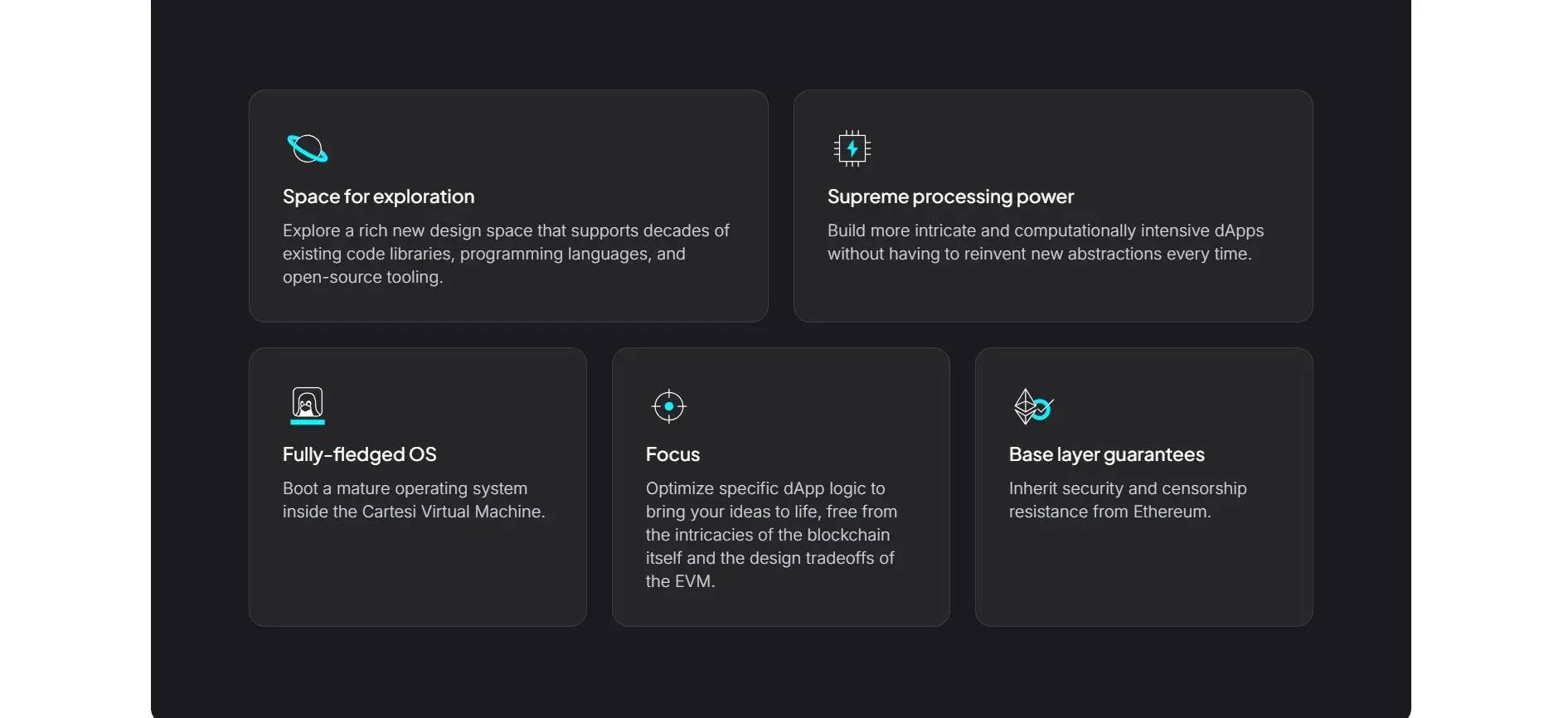Click the 'Explore a rich new design space' paragraph
Image resolution: width=1568 pixels, height=718 pixels.
[x=506, y=254]
